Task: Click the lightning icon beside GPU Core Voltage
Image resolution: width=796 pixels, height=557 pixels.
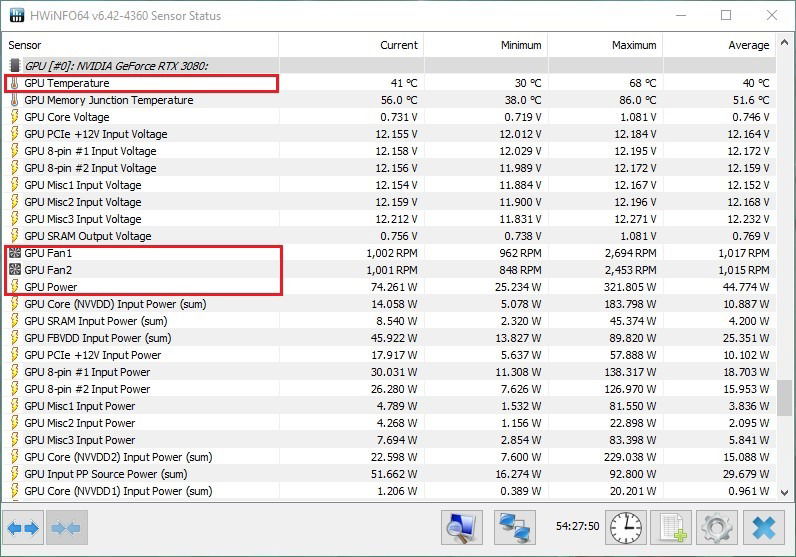Action: point(15,117)
